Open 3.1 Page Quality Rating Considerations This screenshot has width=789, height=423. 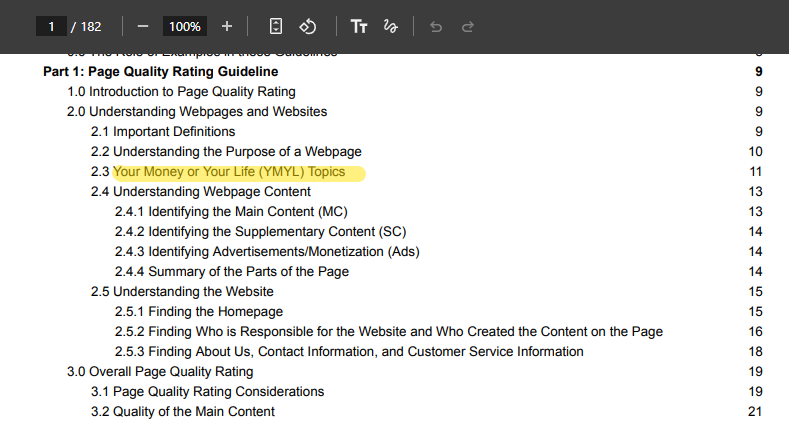(207, 391)
